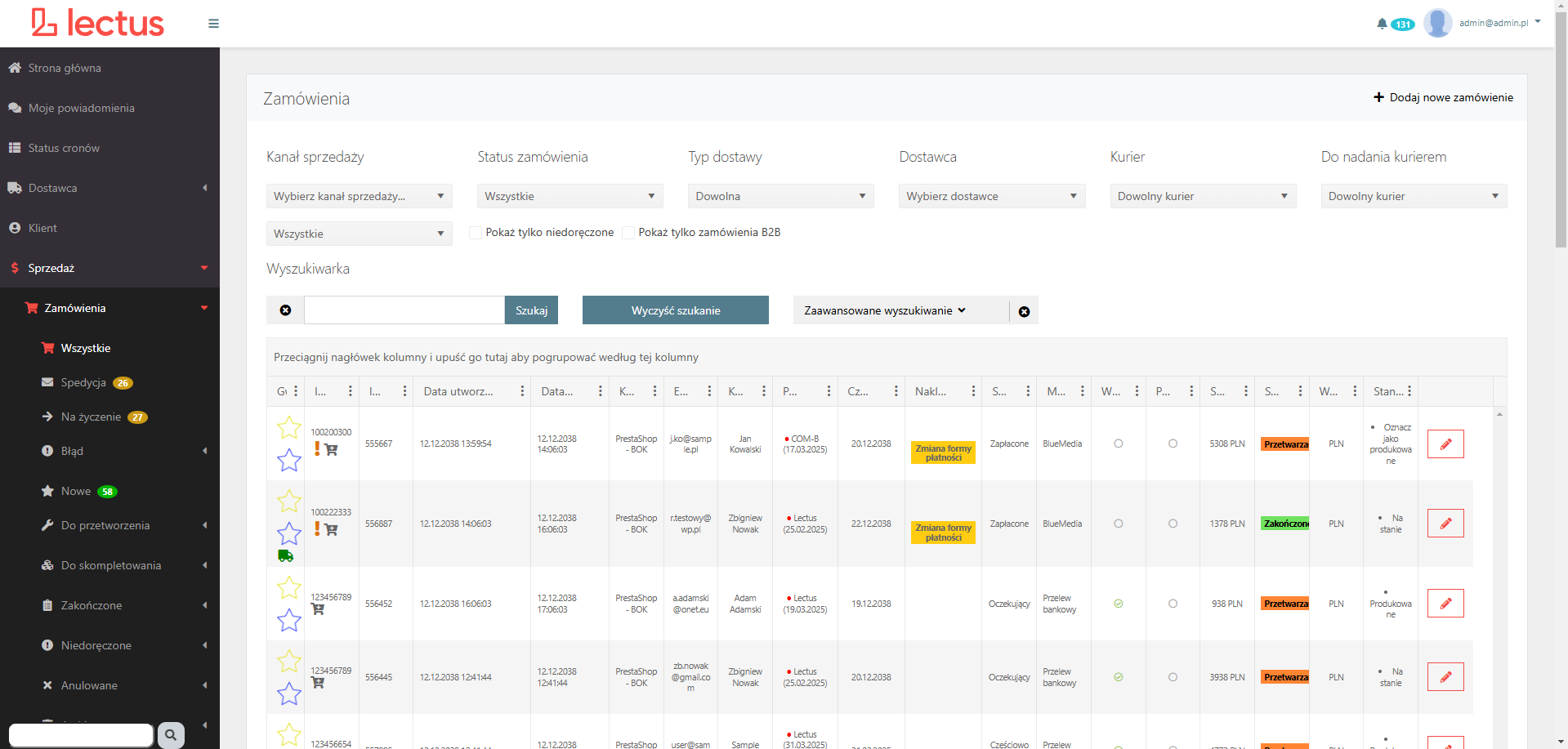Click green Zakończone status of order 556887
The height and width of the screenshot is (749, 1568).
coord(1284,524)
